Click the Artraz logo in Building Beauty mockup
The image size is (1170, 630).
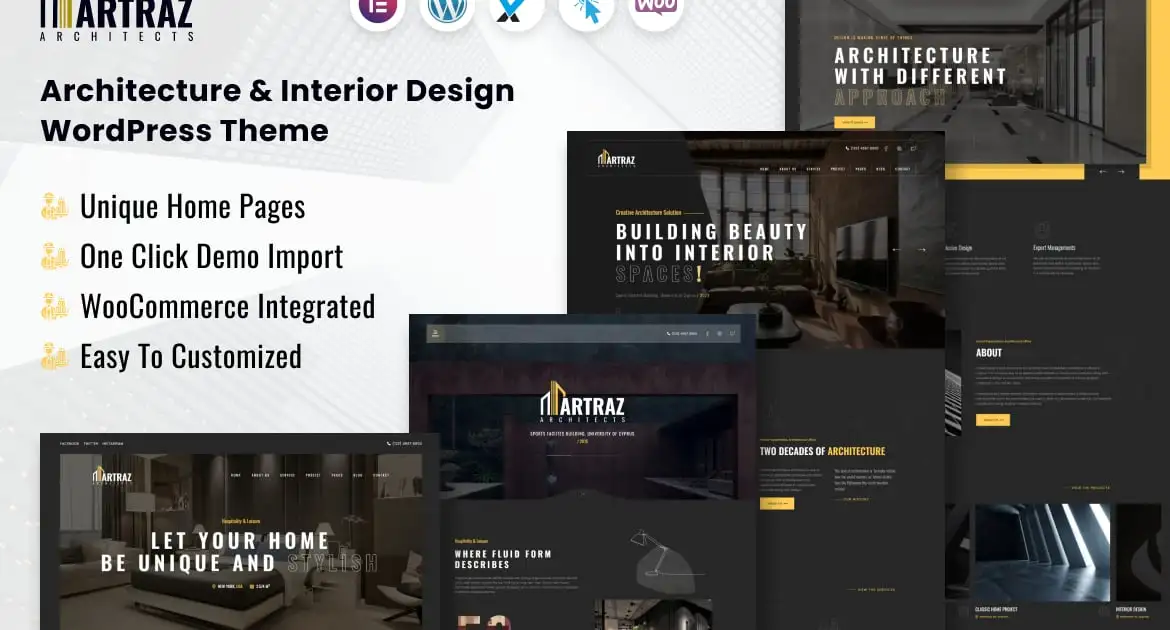click(x=616, y=159)
